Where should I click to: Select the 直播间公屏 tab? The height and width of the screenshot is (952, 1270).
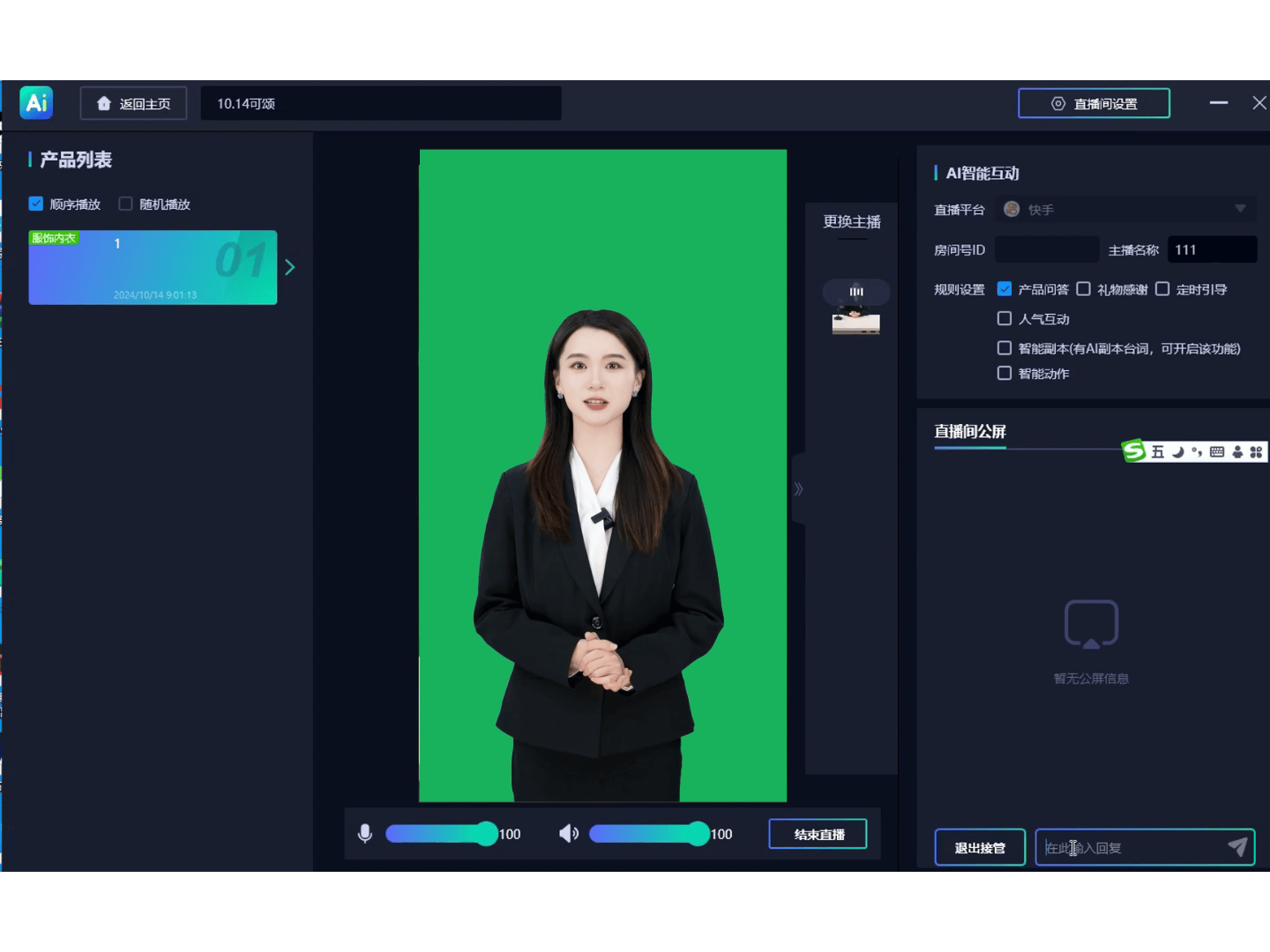pyautogui.click(x=969, y=432)
